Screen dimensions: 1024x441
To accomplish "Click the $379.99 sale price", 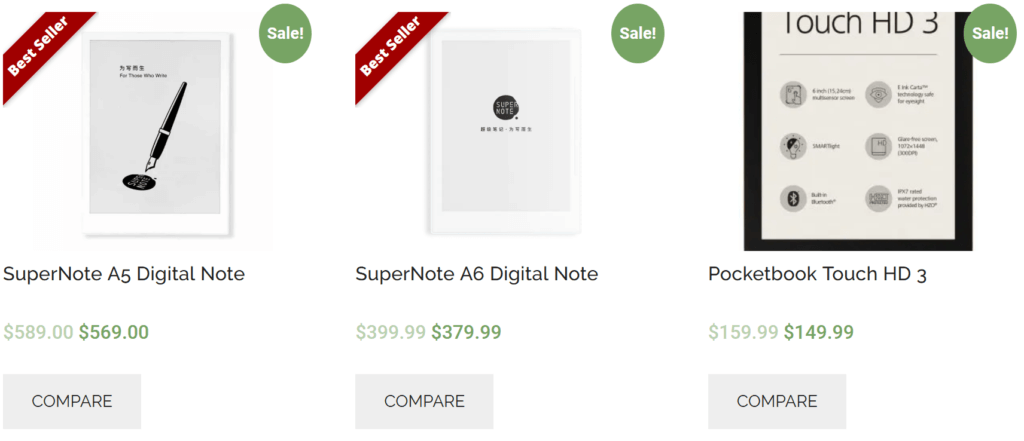I will 466,333.
